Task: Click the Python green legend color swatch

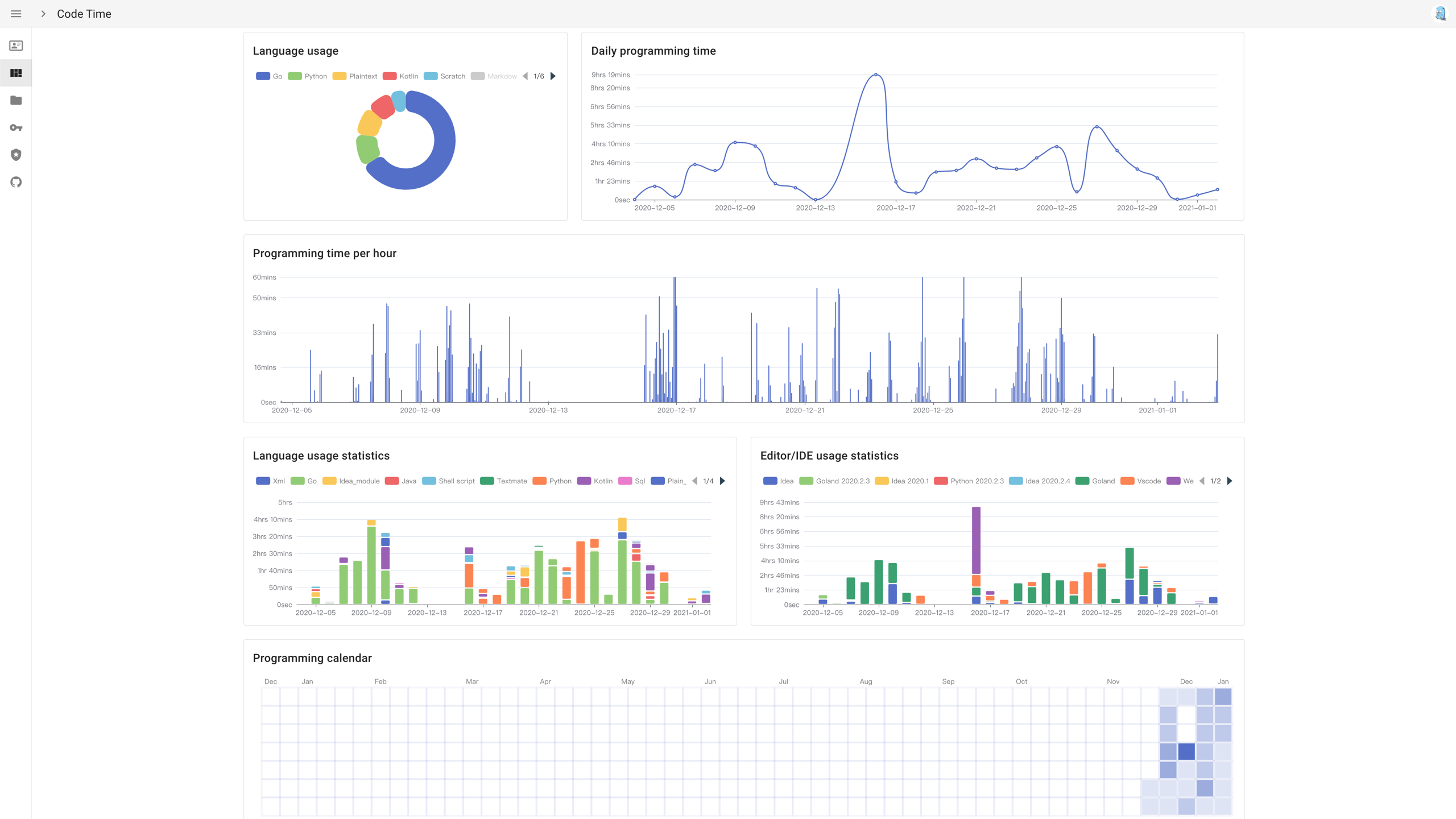Action: click(295, 76)
